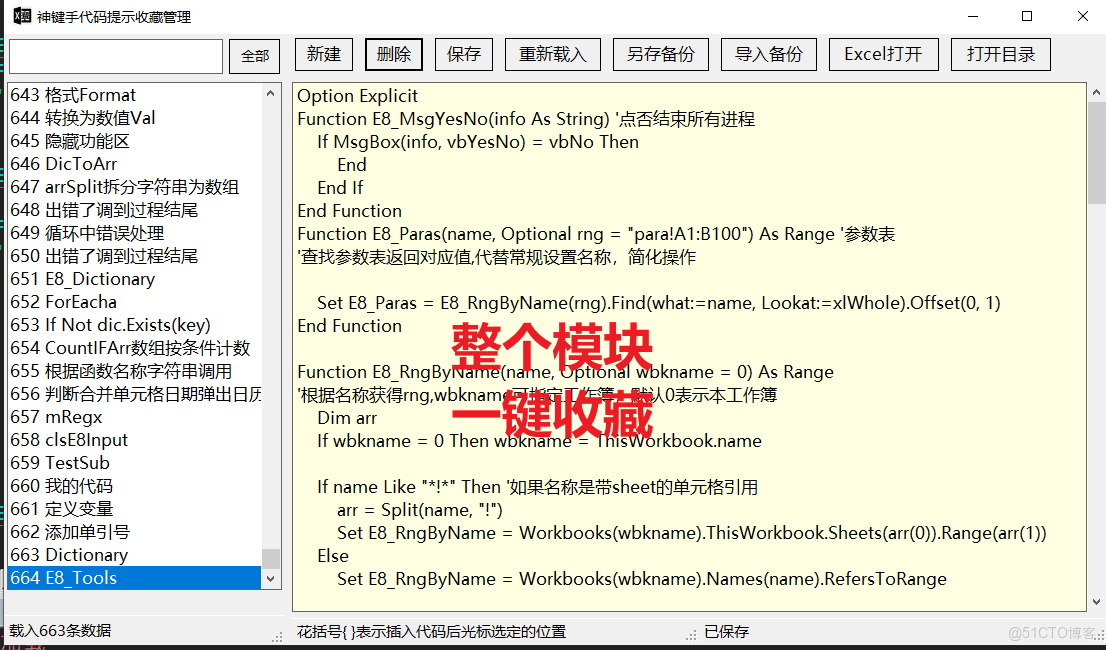Screen dimensions: 1106x650
Task: Select snippet 657 mRegx
Action: [120, 416]
